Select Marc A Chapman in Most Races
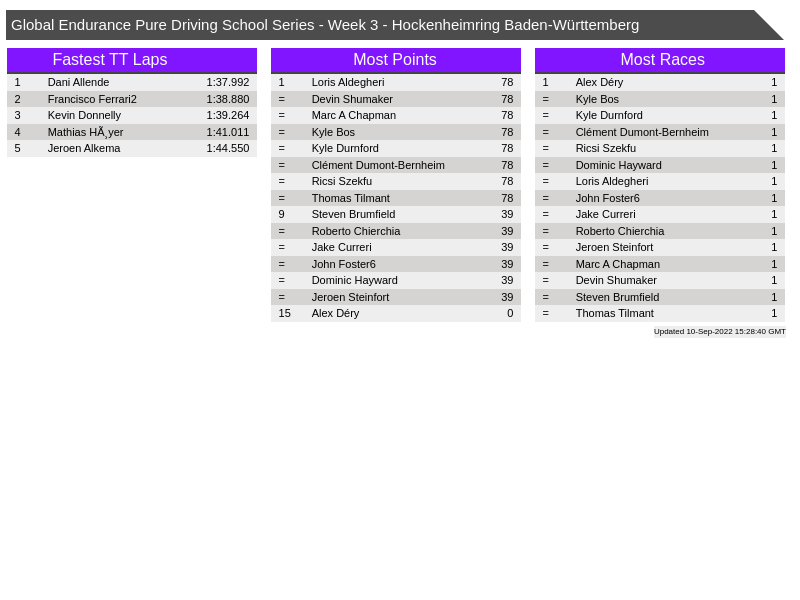Screen dimensions: 800x600 [617, 264]
